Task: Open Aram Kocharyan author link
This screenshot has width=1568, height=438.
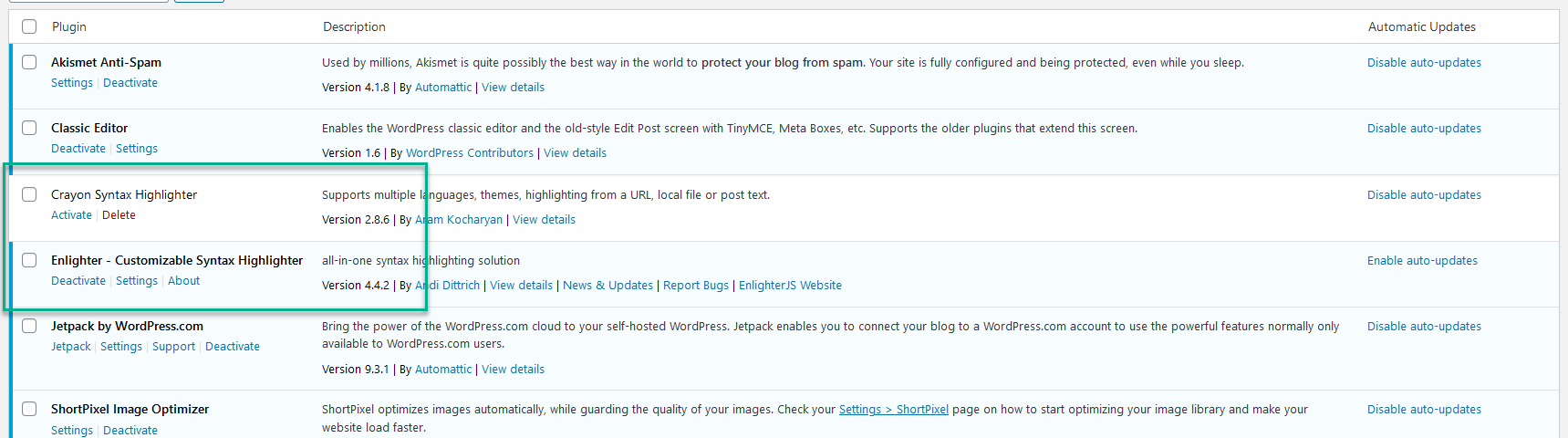Action: (x=459, y=220)
